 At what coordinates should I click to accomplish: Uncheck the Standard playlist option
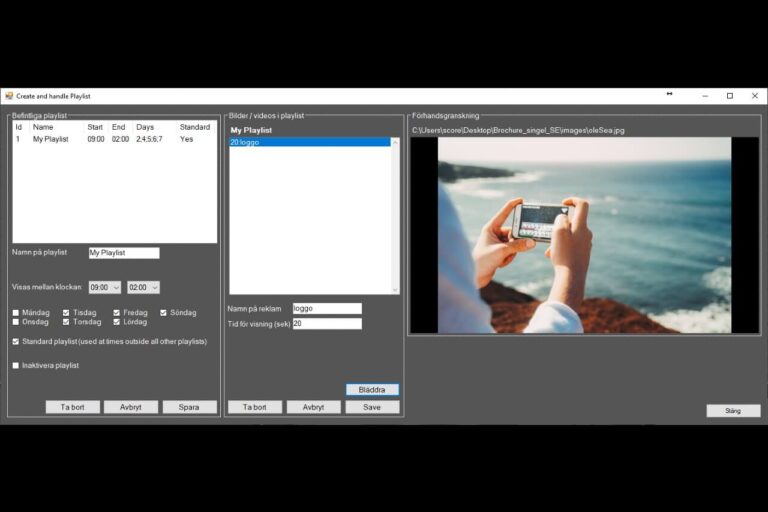(16, 342)
